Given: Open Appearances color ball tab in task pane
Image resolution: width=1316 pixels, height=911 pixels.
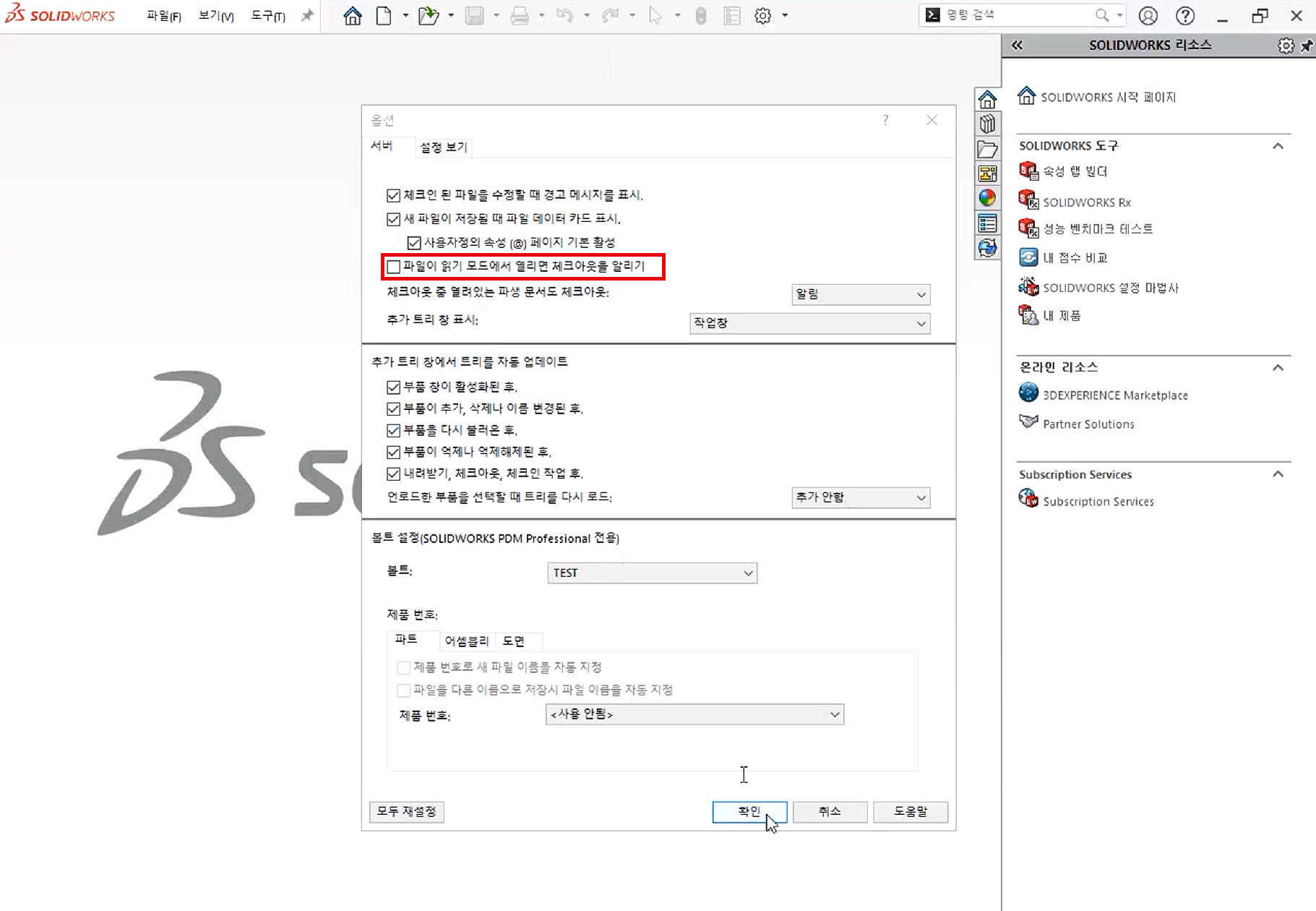Looking at the screenshot, I should pos(987,198).
